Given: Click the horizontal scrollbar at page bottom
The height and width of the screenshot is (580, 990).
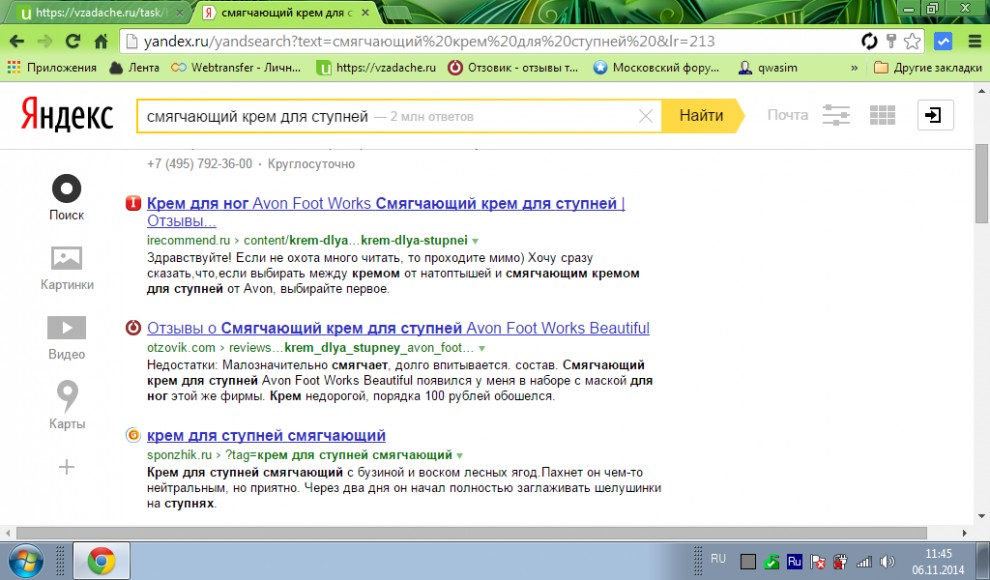Looking at the screenshot, I should (471, 533).
